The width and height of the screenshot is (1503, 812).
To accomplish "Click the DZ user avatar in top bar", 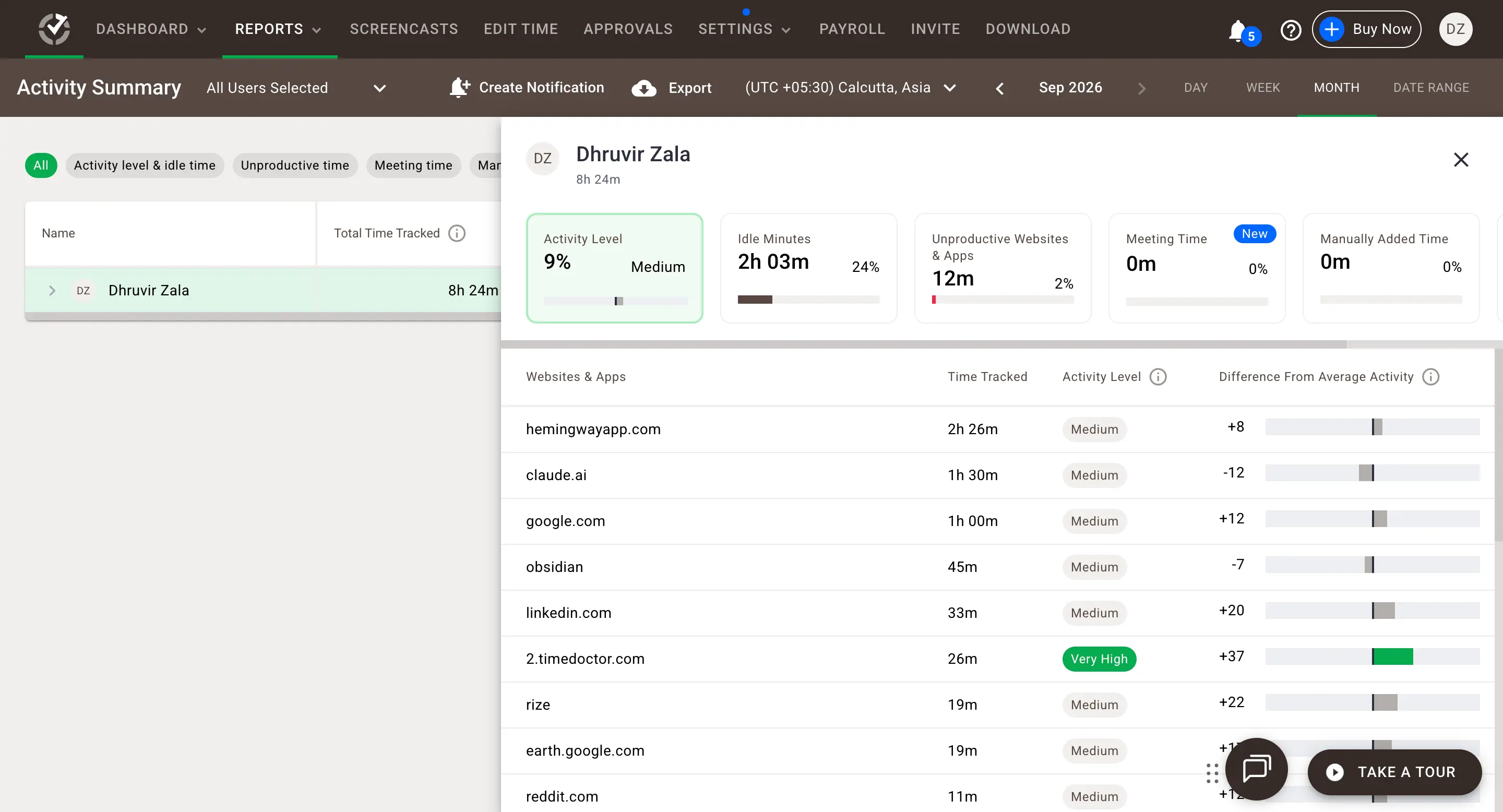I will [x=1455, y=29].
